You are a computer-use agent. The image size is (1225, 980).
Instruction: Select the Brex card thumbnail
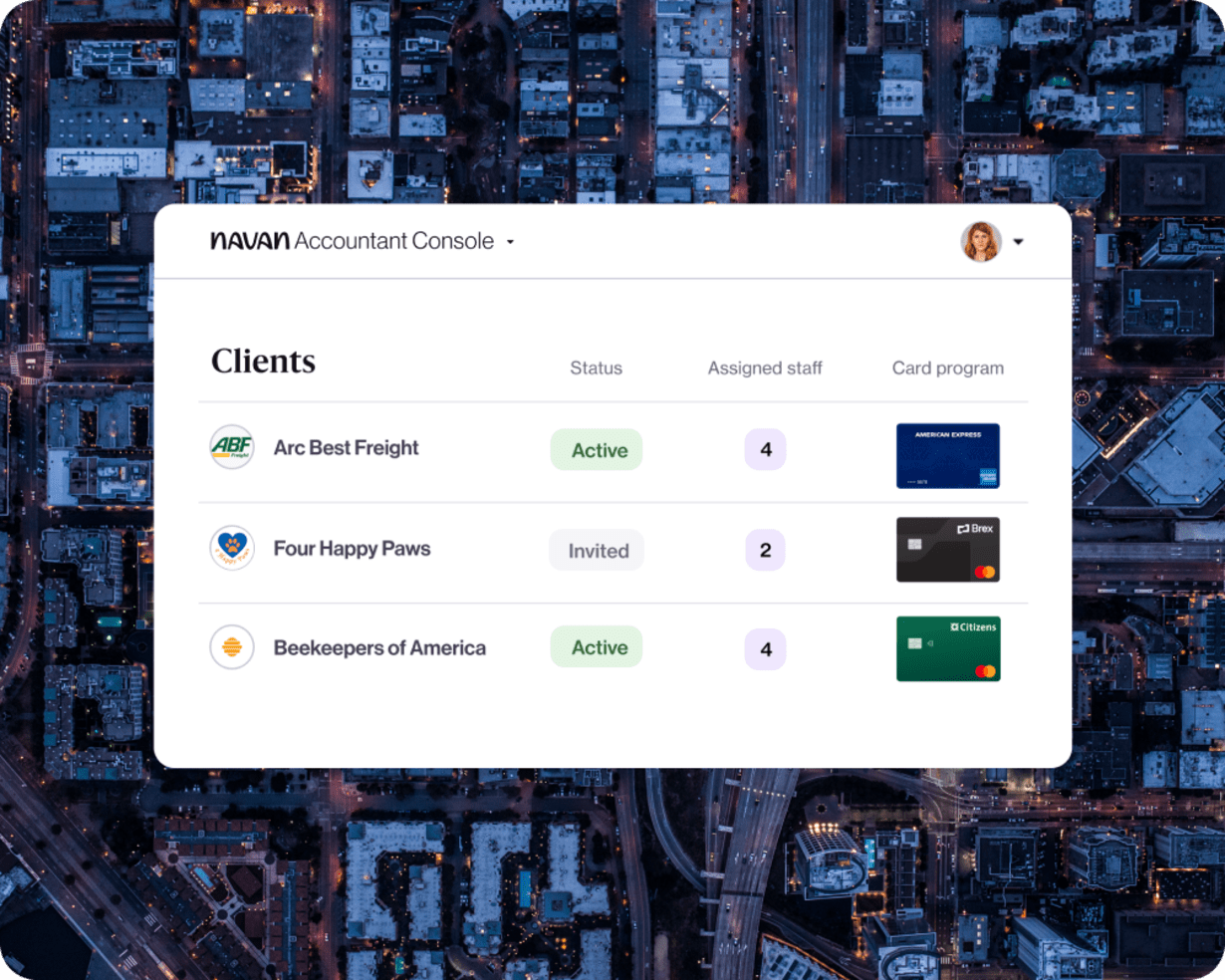coord(948,550)
